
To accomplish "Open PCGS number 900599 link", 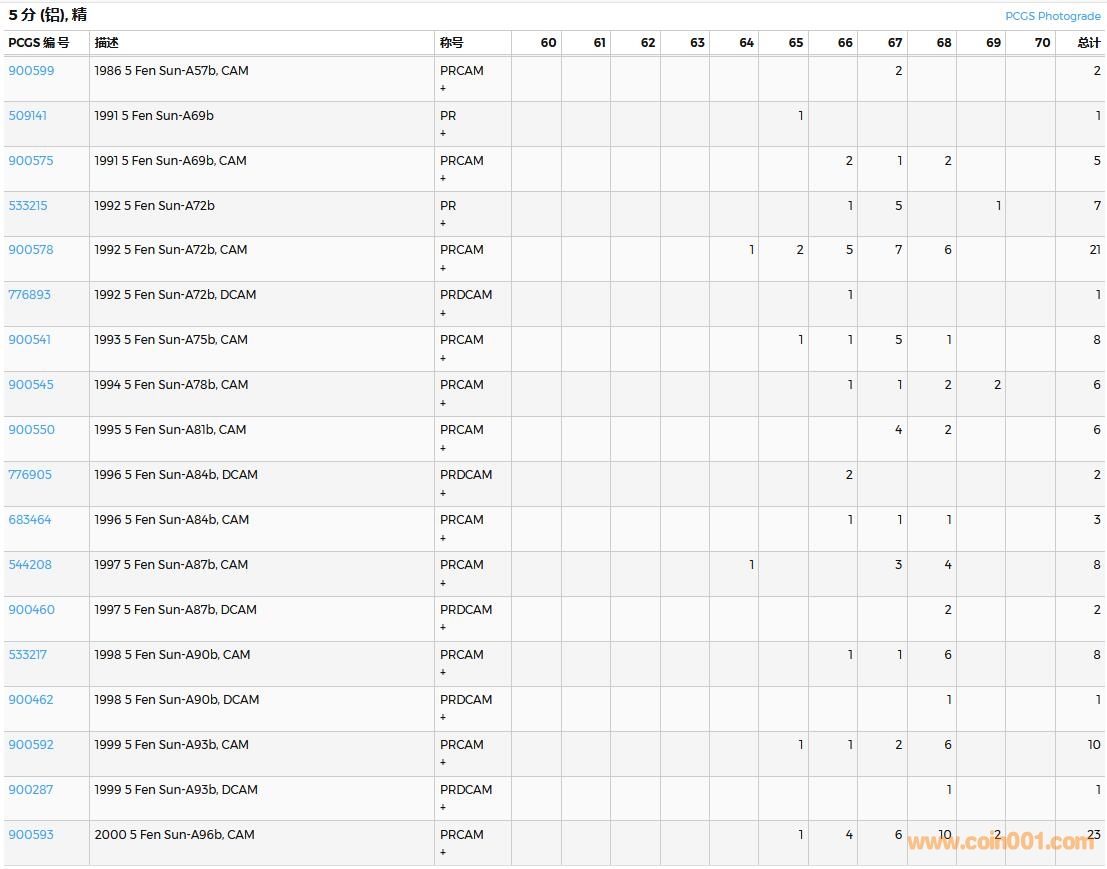I will 31,71.
